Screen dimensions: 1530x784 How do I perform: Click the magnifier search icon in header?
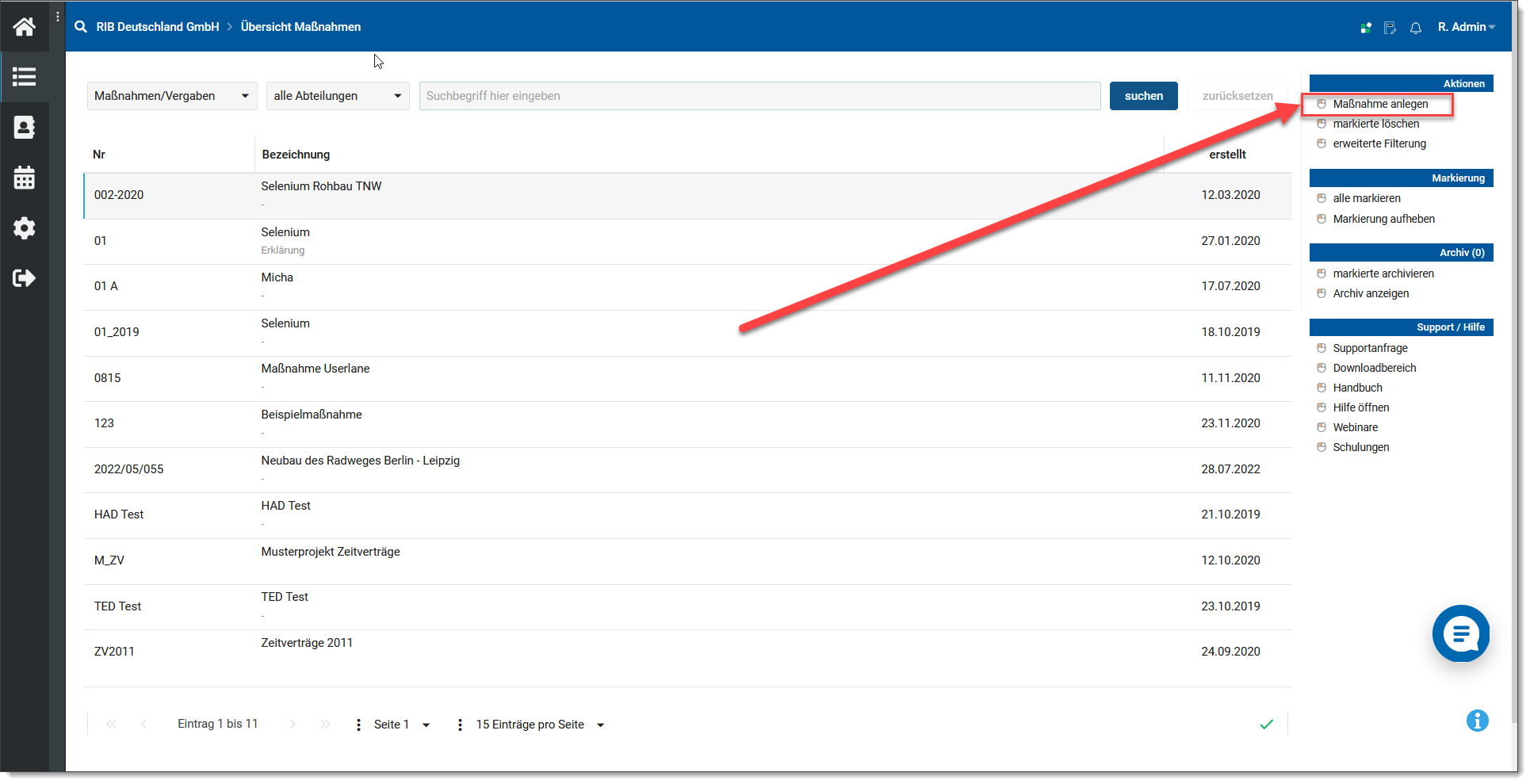coord(81,27)
